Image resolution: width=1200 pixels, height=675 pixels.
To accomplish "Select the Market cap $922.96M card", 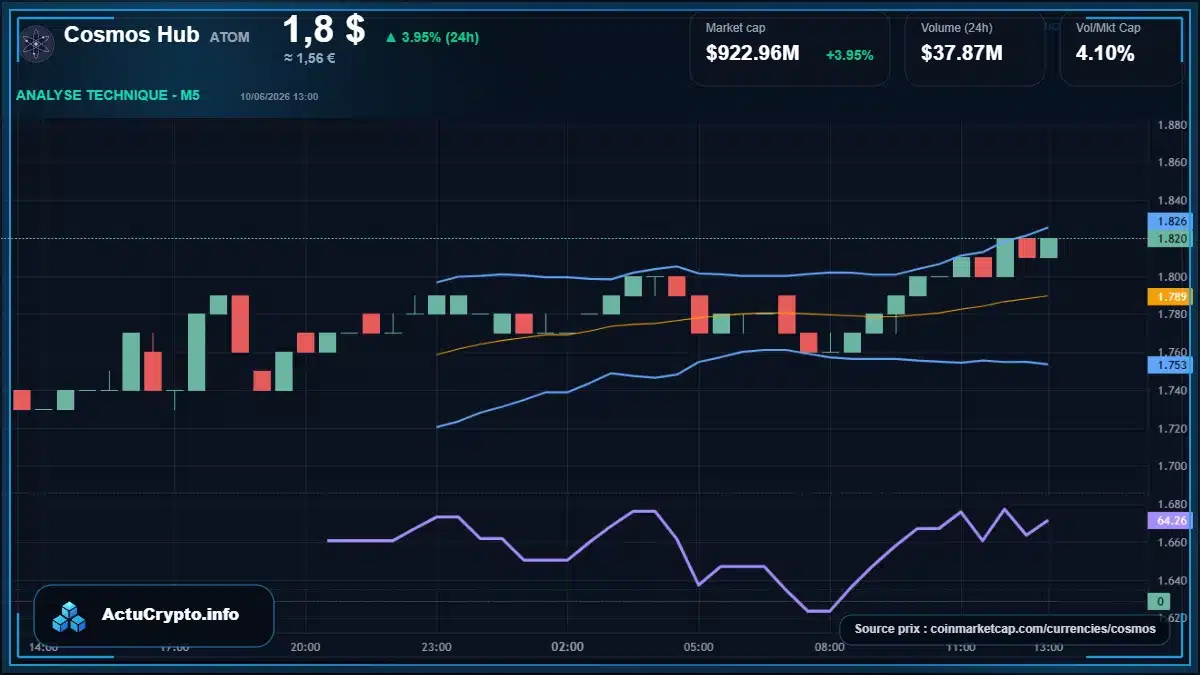I will point(790,48).
